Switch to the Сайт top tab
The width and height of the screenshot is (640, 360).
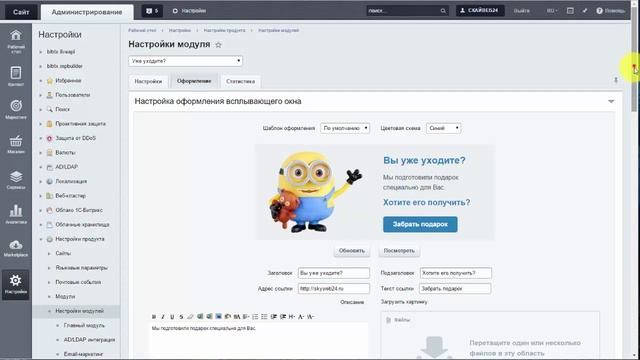(x=21, y=12)
